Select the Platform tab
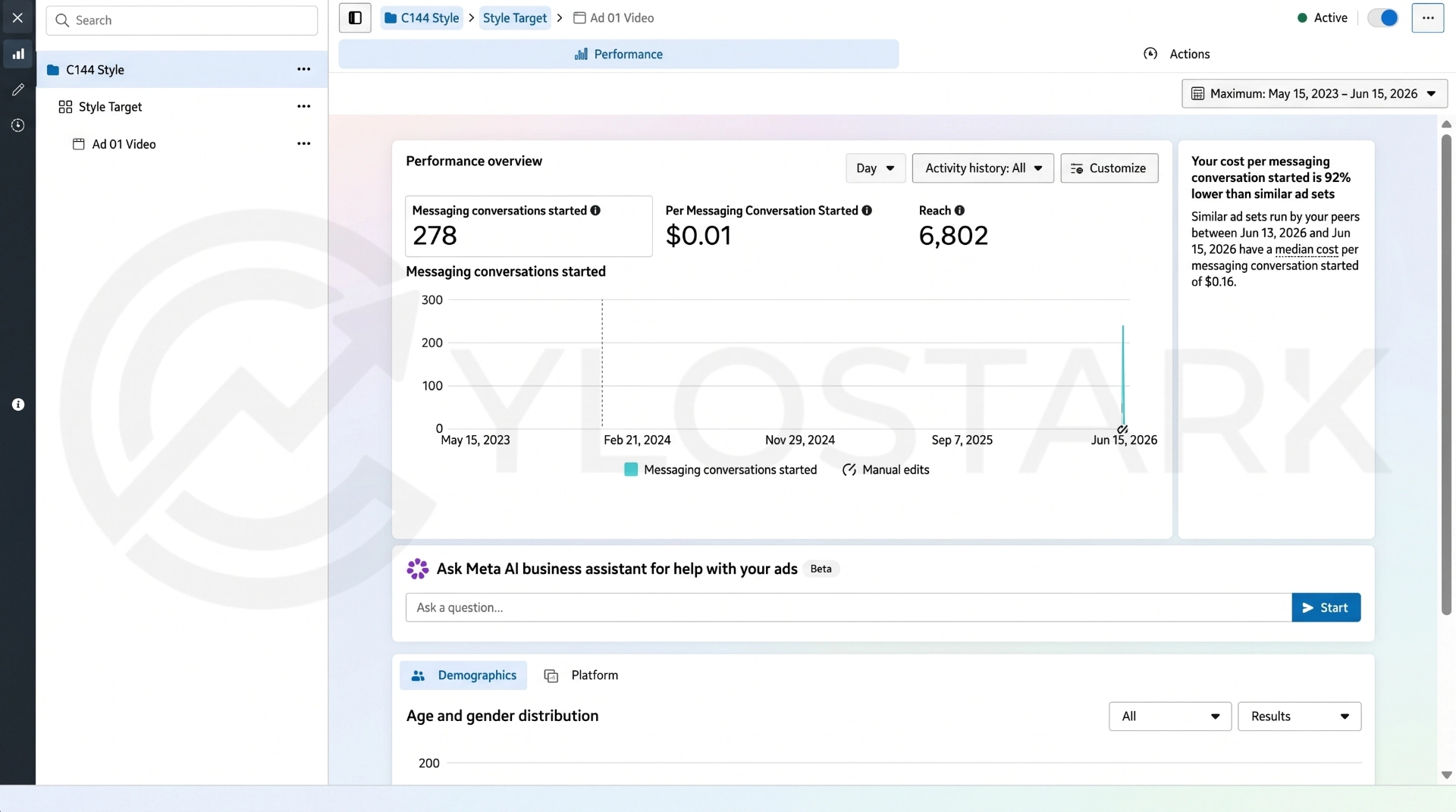Viewport: 1456px width, 812px height. 582,676
